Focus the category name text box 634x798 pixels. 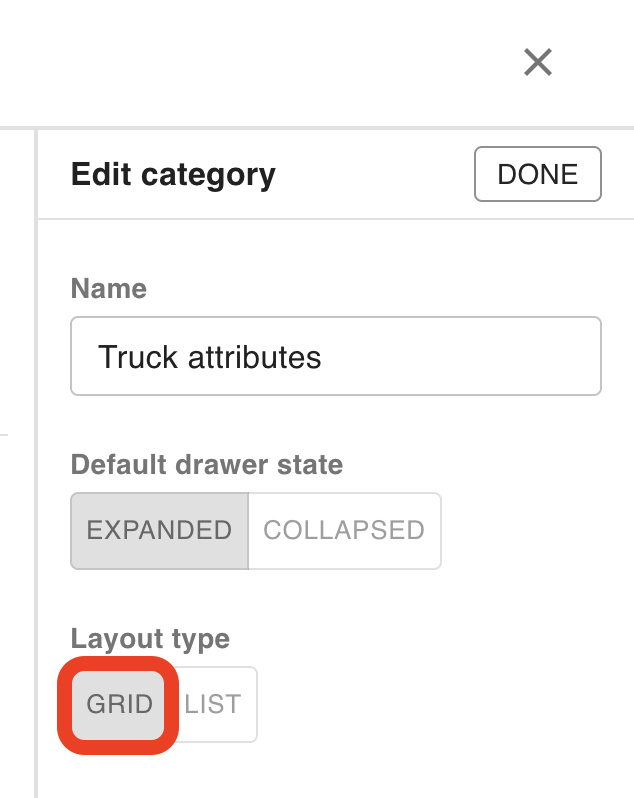click(x=335, y=356)
